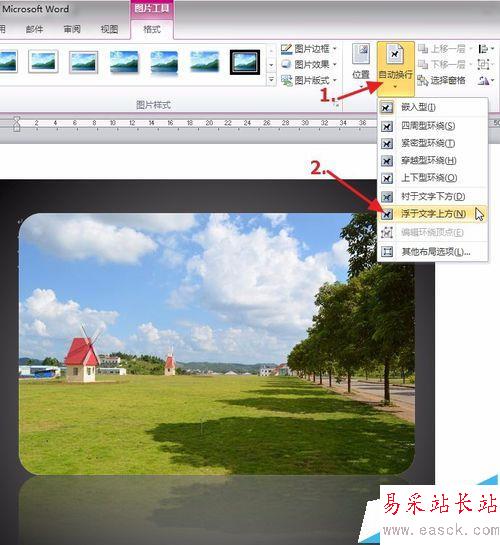500x545 pixels.
Task: Click the 嵌入型 in-line icon
Action: click(x=387, y=108)
